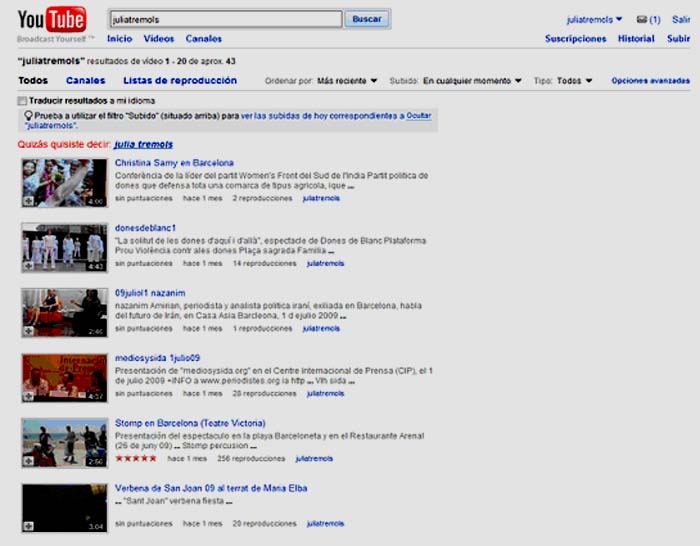Open Subido En cualquier momento dropdown
The image size is (700, 546).
[472, 81]
